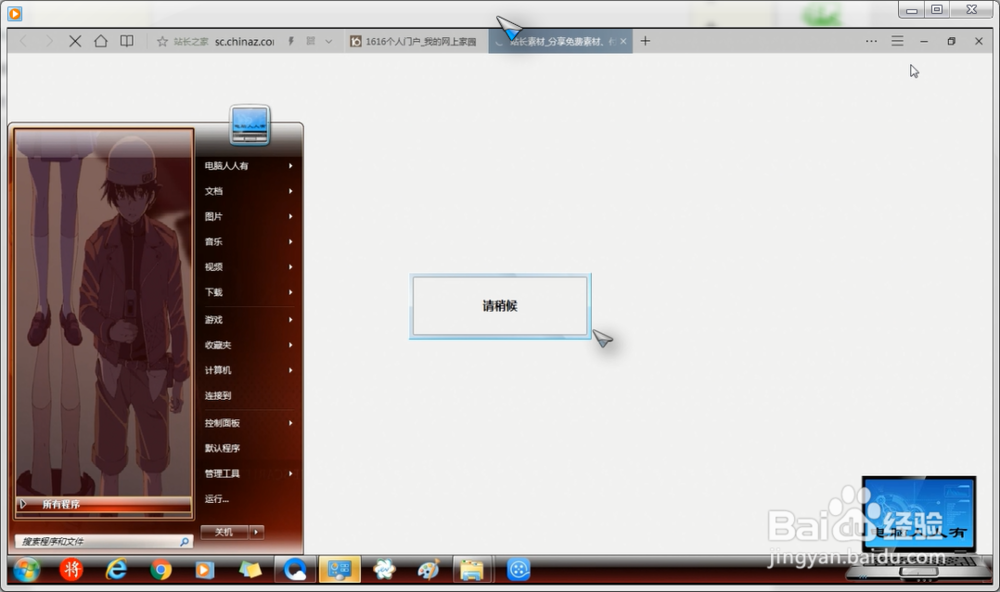Switch to the blue Q browser taskbar icon
1000x592 pixels.
pyautogui.click(x=295, y=570)
